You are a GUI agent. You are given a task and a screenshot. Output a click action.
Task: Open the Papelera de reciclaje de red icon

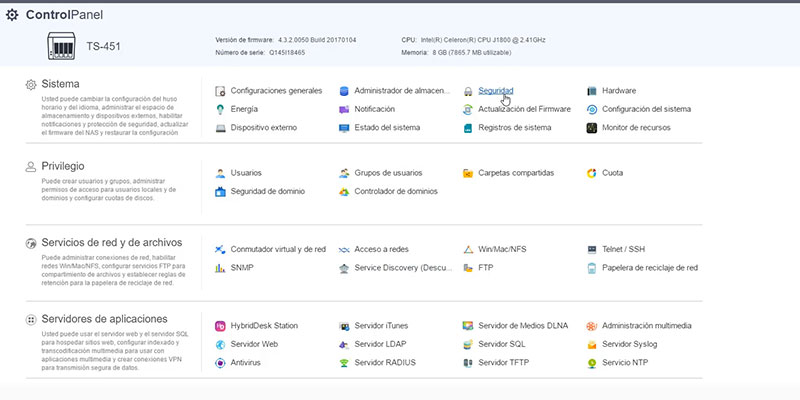(x=592, y=268)
